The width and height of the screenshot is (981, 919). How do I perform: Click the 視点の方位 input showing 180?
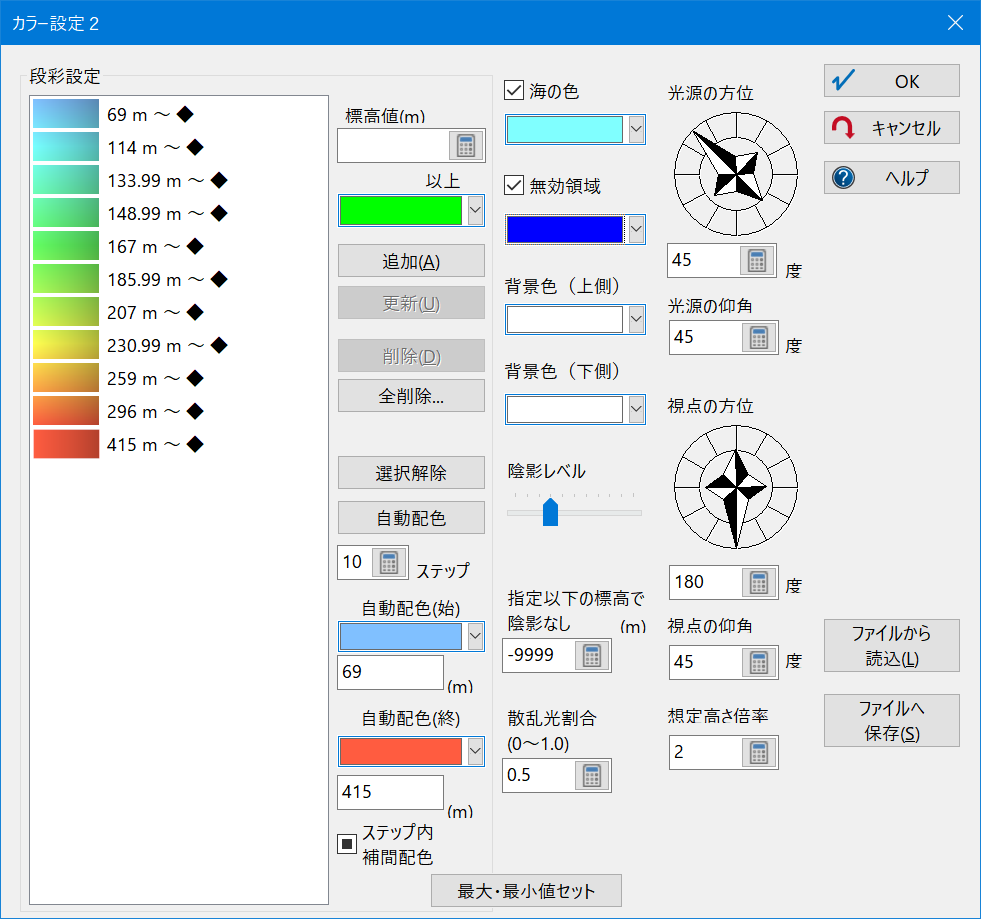point(706,582)
